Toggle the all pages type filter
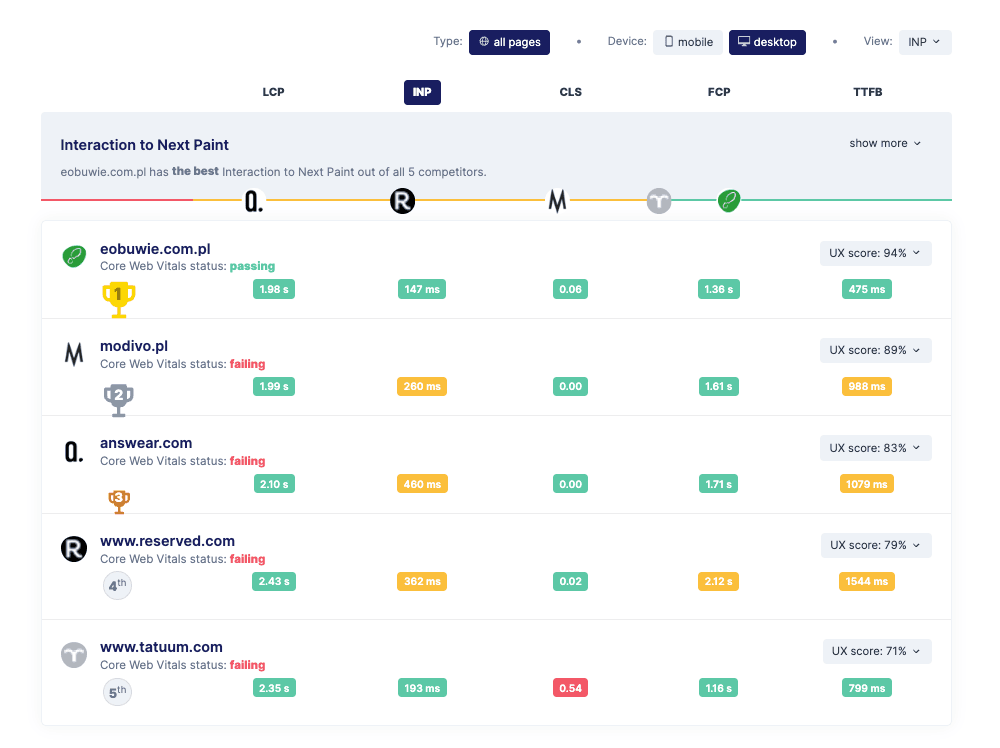The image size is (1000, 748). pos(509,42)
